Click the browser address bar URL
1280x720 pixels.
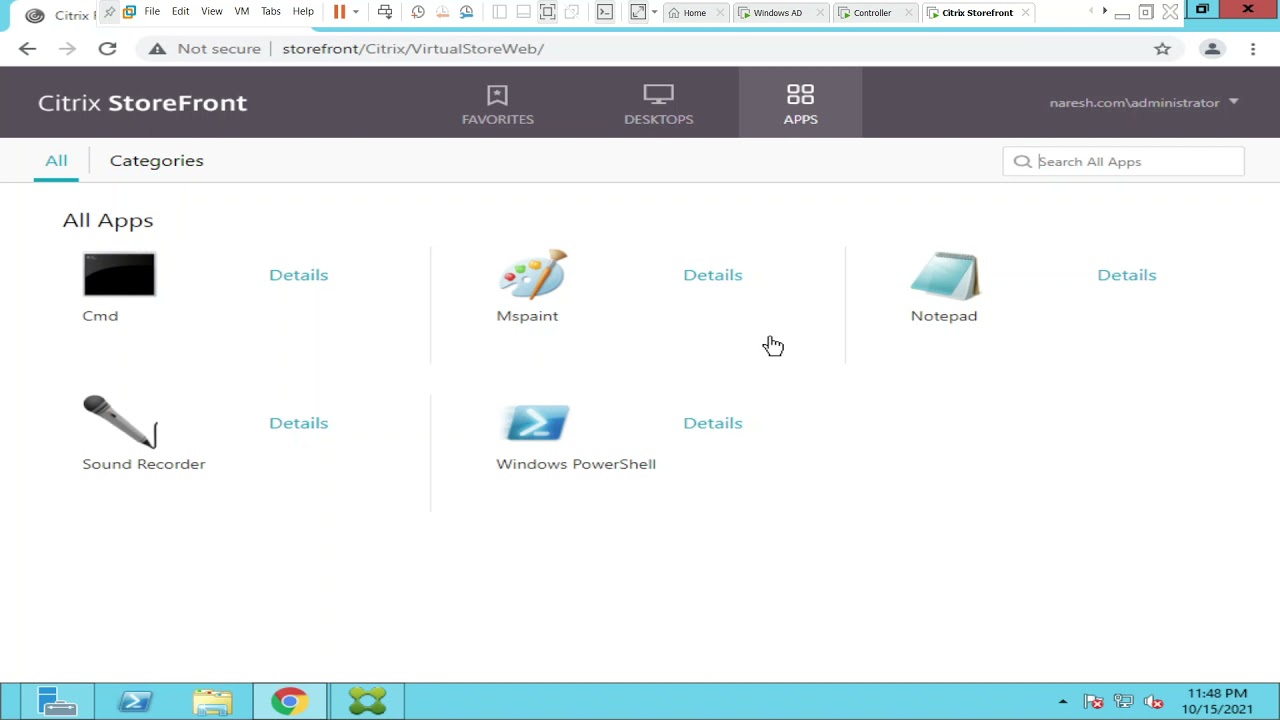(x=413, y=48)
